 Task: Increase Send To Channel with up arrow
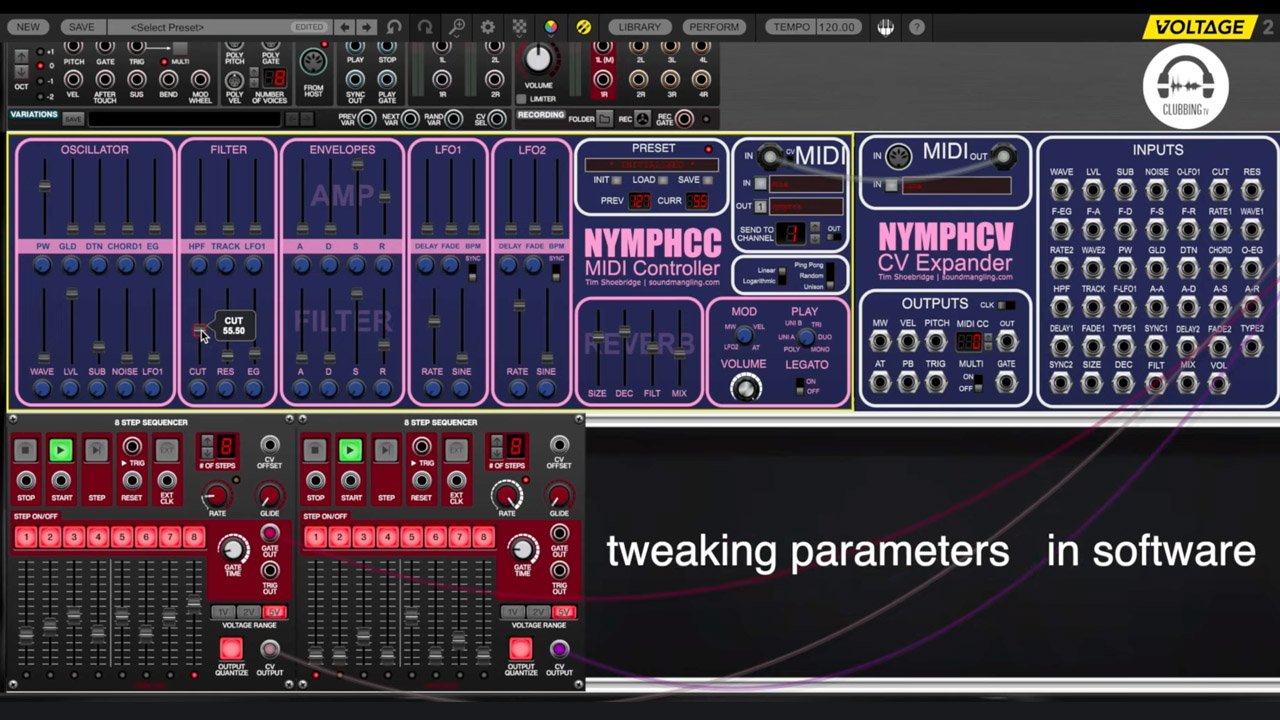815,228
